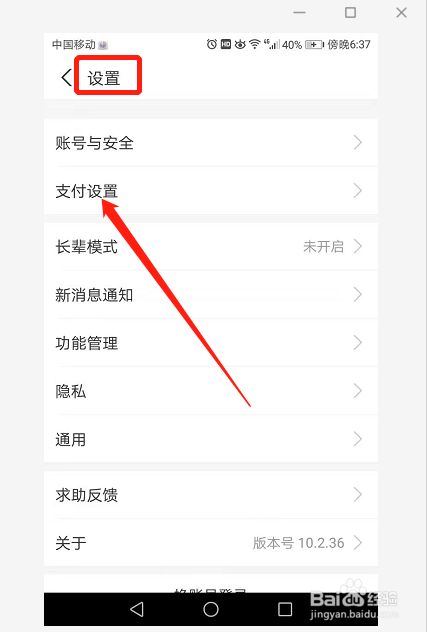Image resolution: width=427 pixels, height=632 pixels.
Task: Tap the battery status icon
Action: [315, 44]
